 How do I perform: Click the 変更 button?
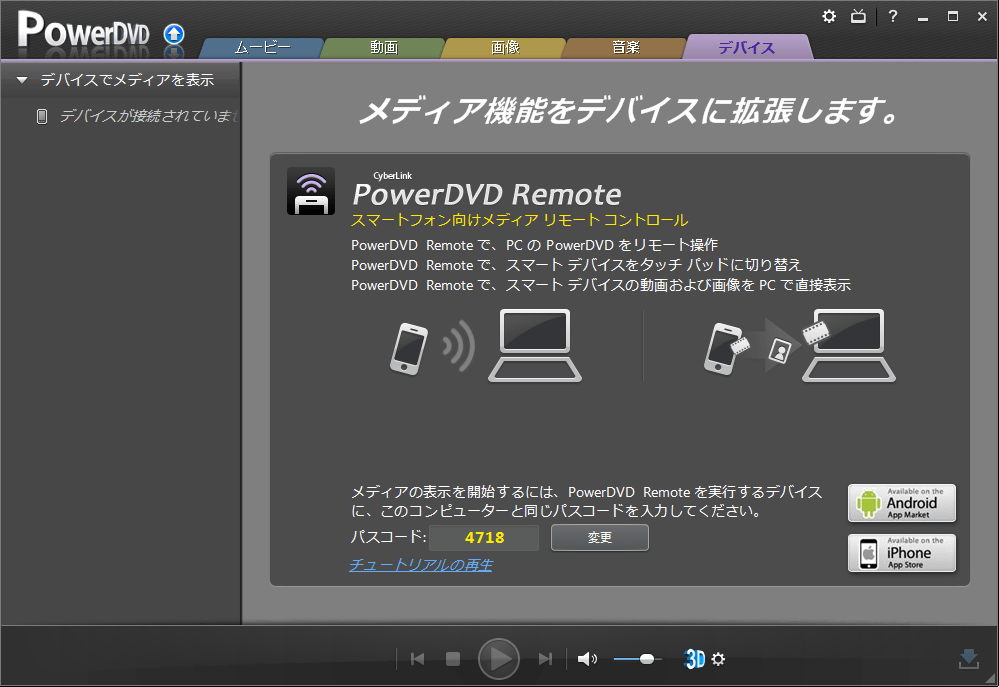(x=600, y=537)
